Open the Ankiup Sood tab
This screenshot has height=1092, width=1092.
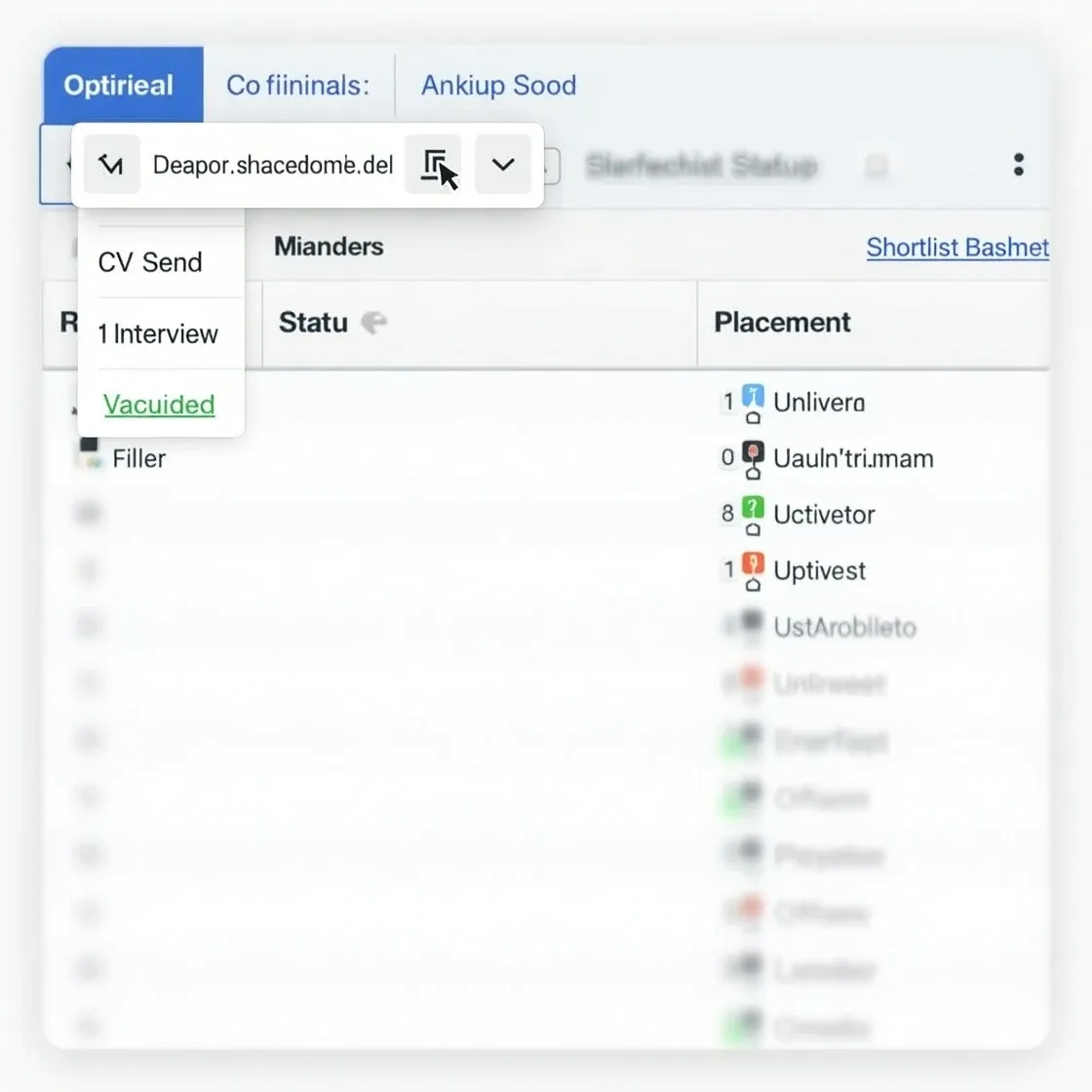point(497,85)
